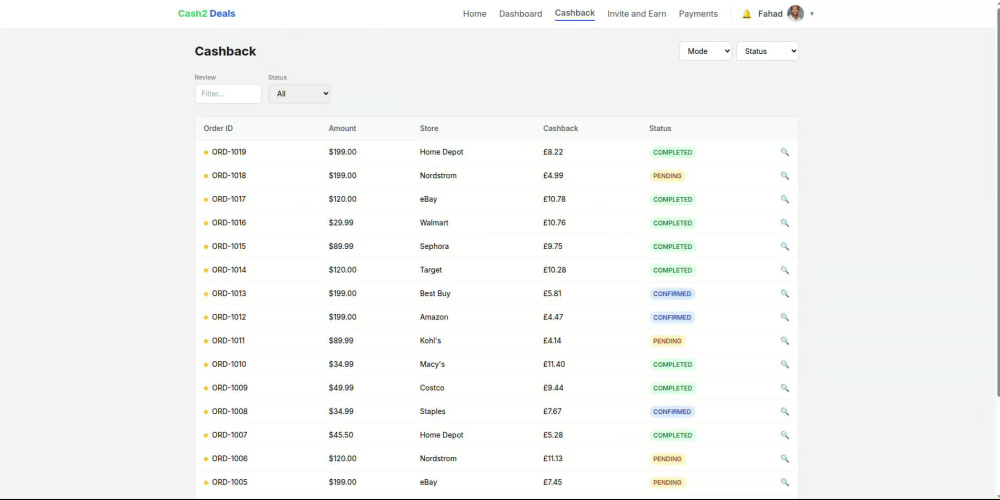This screenshot has height=500, width=1000.
Task: Click cashback value £11.13
Action: tap(554, 459)
